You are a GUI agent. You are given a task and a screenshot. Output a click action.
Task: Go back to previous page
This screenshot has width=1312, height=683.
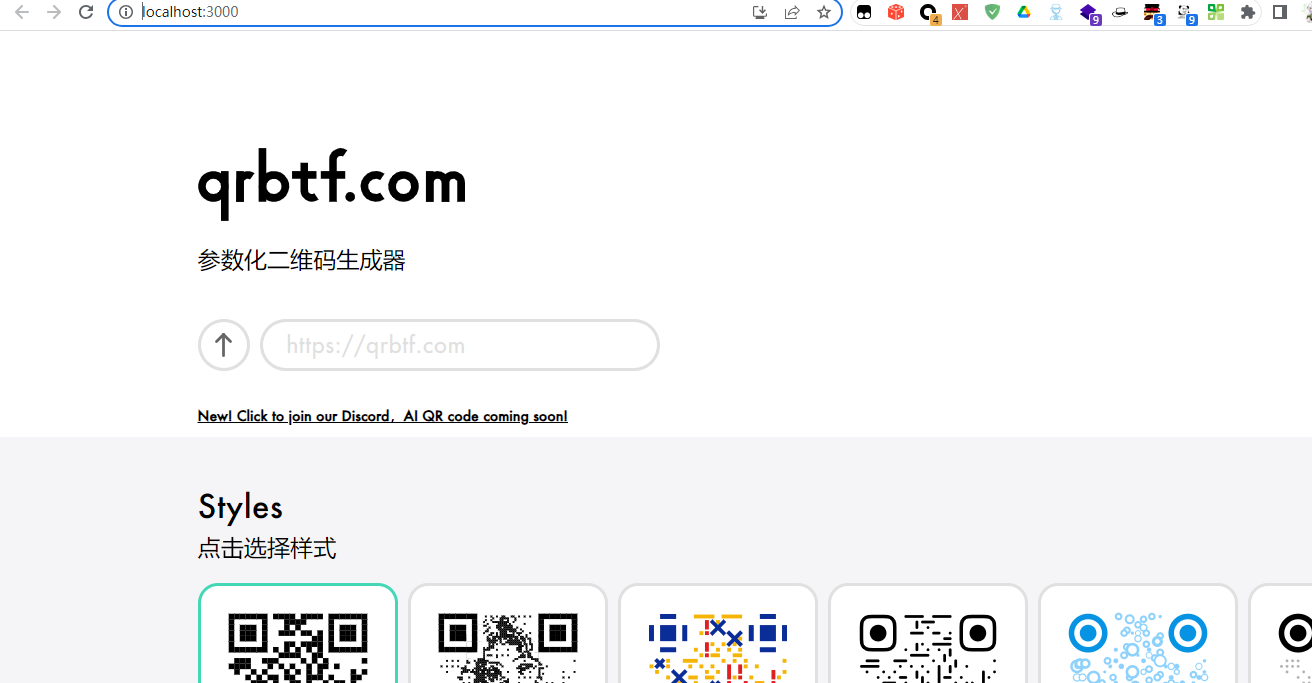22,12
